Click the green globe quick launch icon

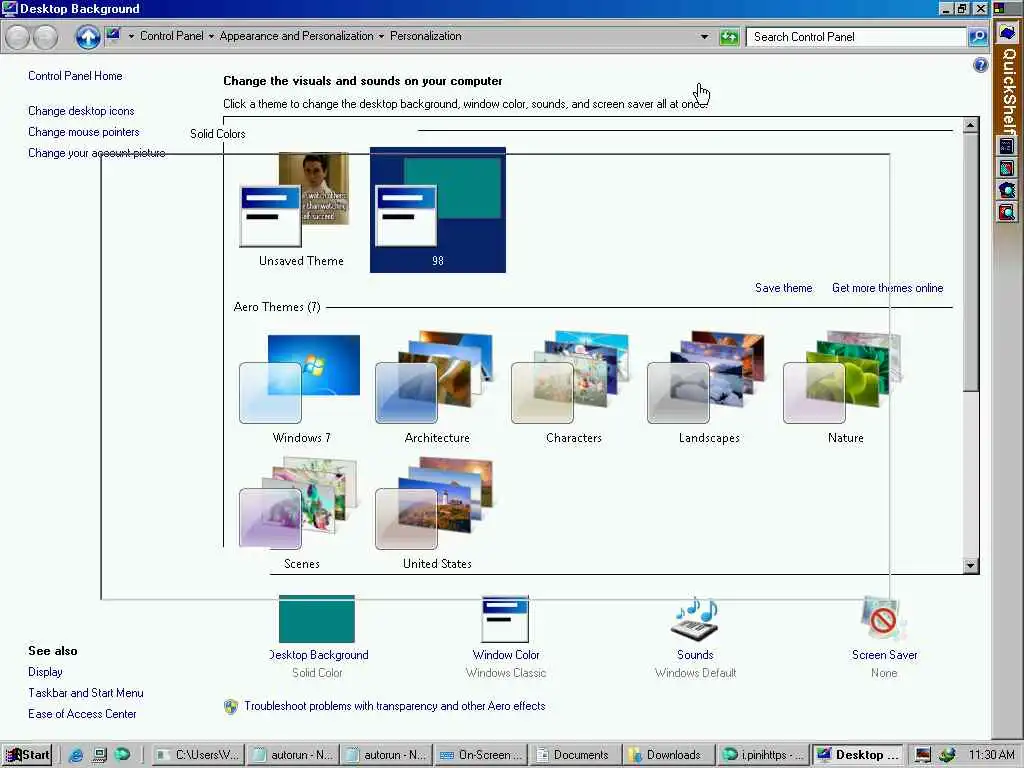tap(122, 755)
